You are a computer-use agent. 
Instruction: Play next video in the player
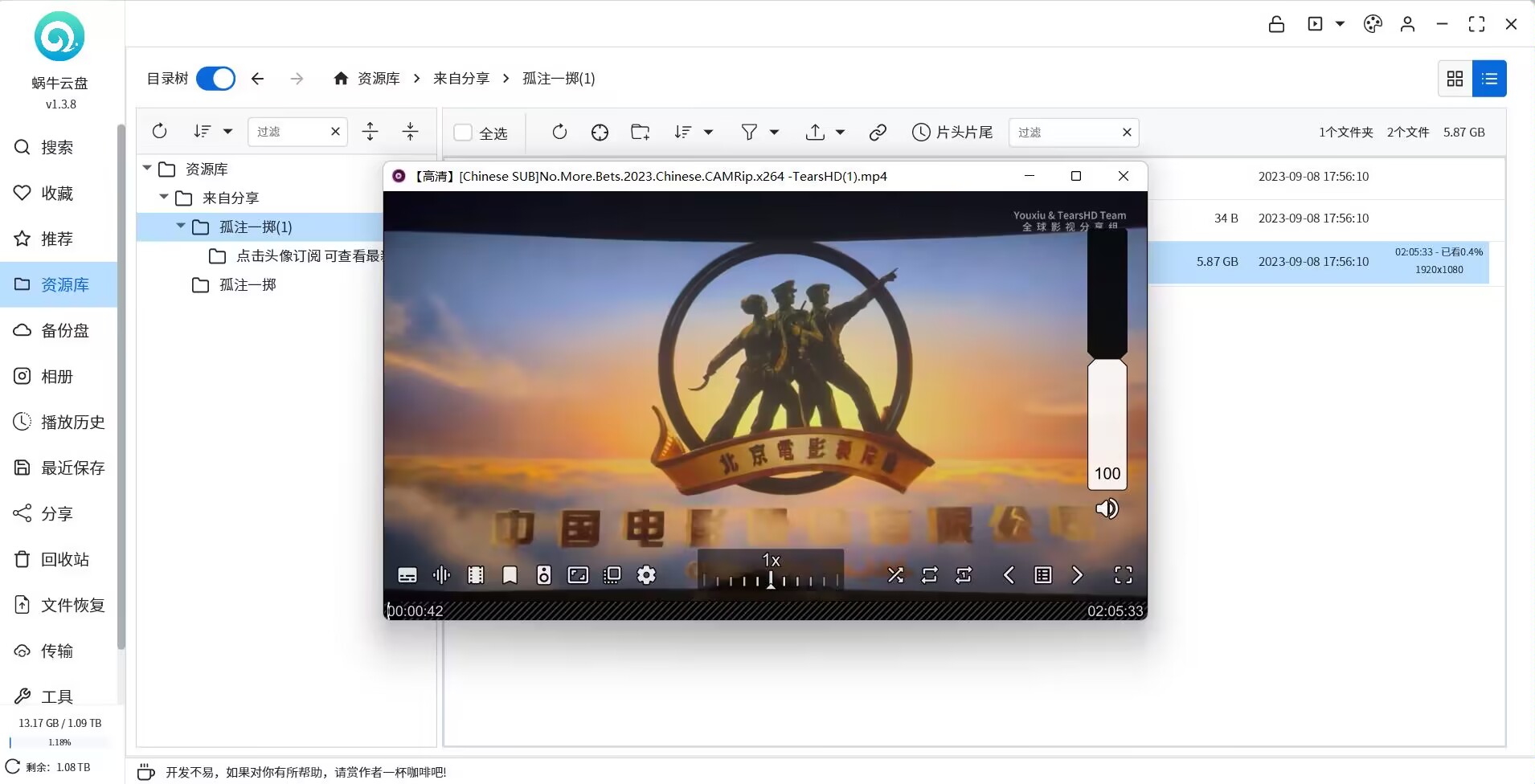tap(1077, 575)
